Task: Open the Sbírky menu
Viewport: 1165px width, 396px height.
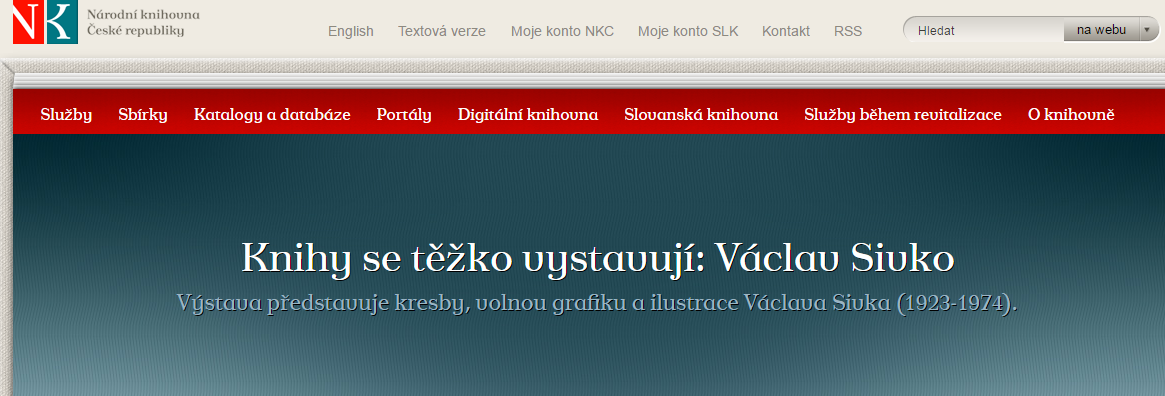Action: coord(143,115)
